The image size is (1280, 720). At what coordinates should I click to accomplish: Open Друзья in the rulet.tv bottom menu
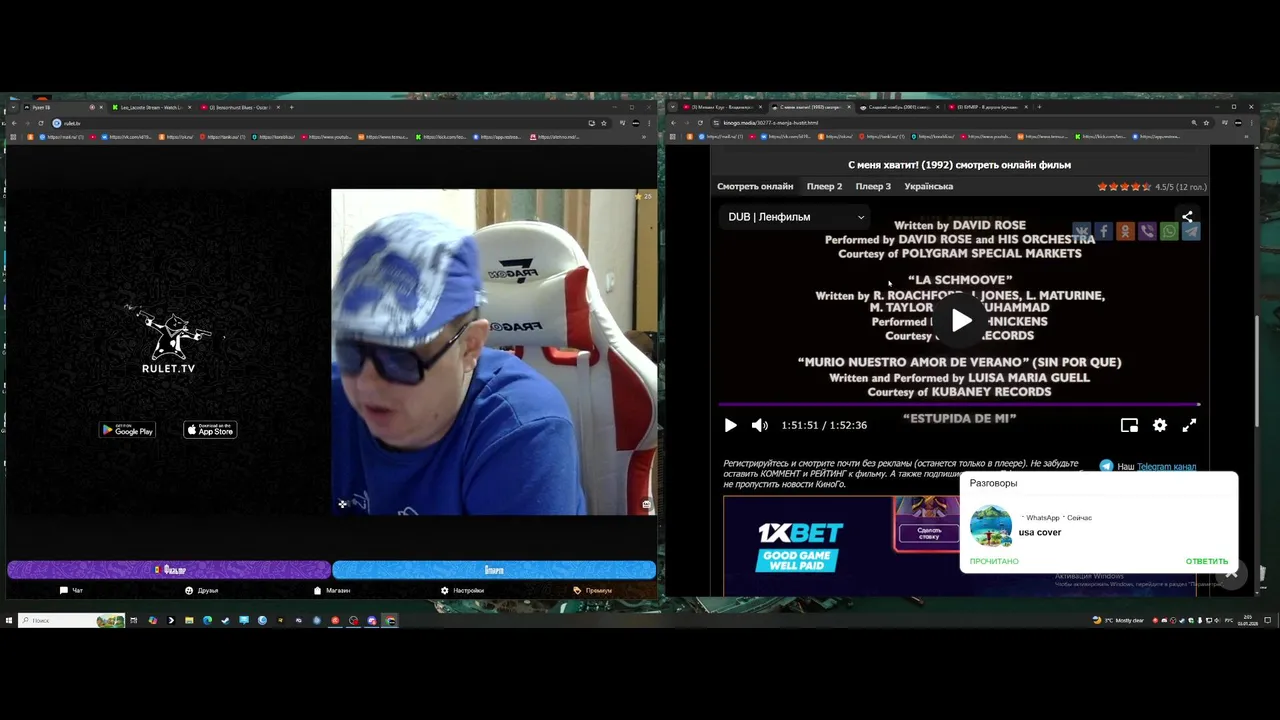click(201, 591)
